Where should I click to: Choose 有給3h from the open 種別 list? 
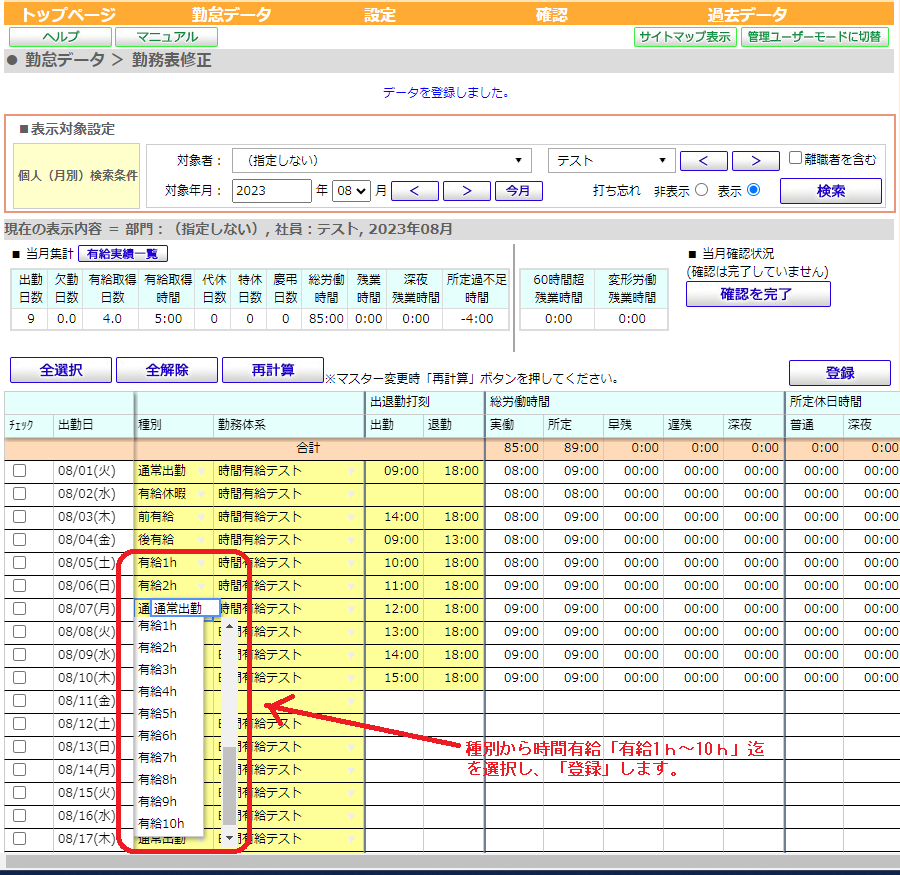169,669
